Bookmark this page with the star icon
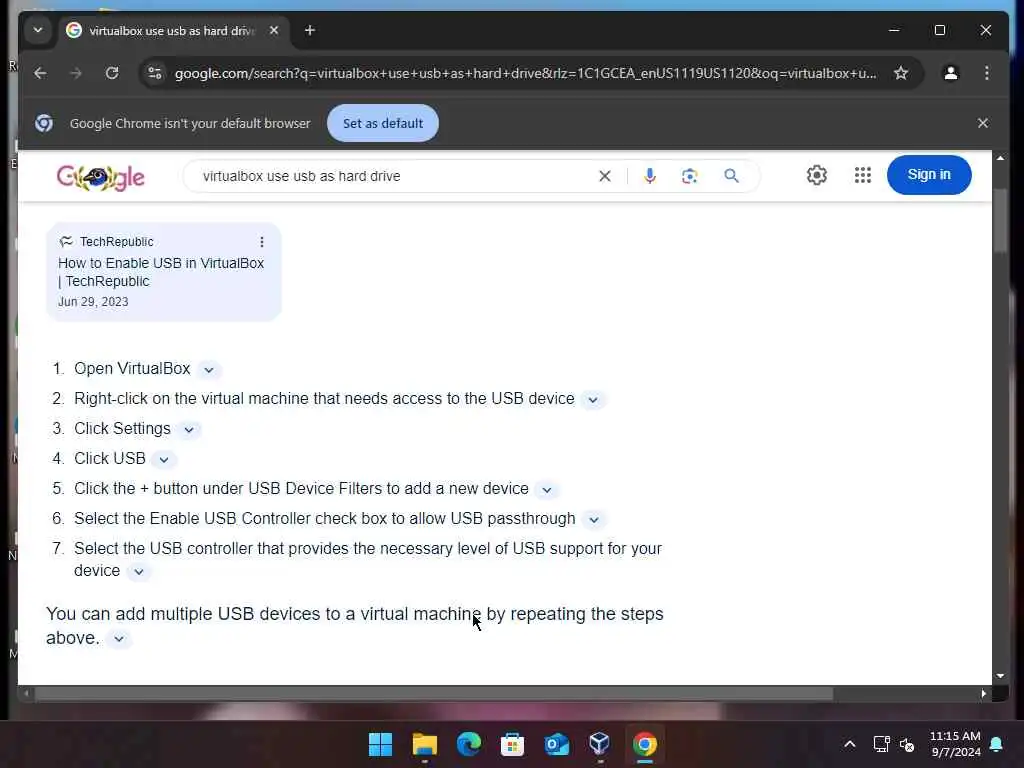The height and width of the screenshot is (768, 1024). click(x=901, y=73)
